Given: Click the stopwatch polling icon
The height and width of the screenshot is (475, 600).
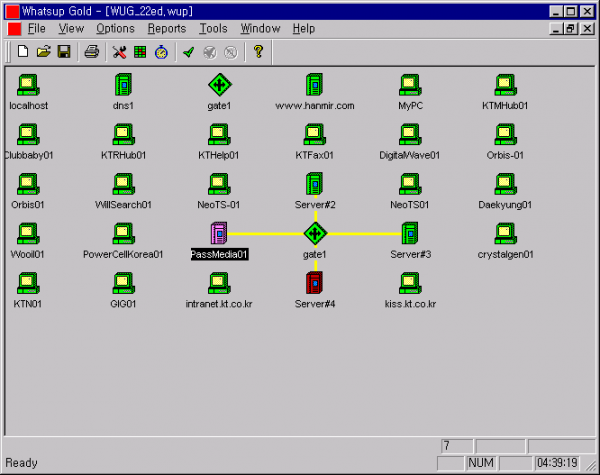Looking at the screenshot, I should pos(161,52).
